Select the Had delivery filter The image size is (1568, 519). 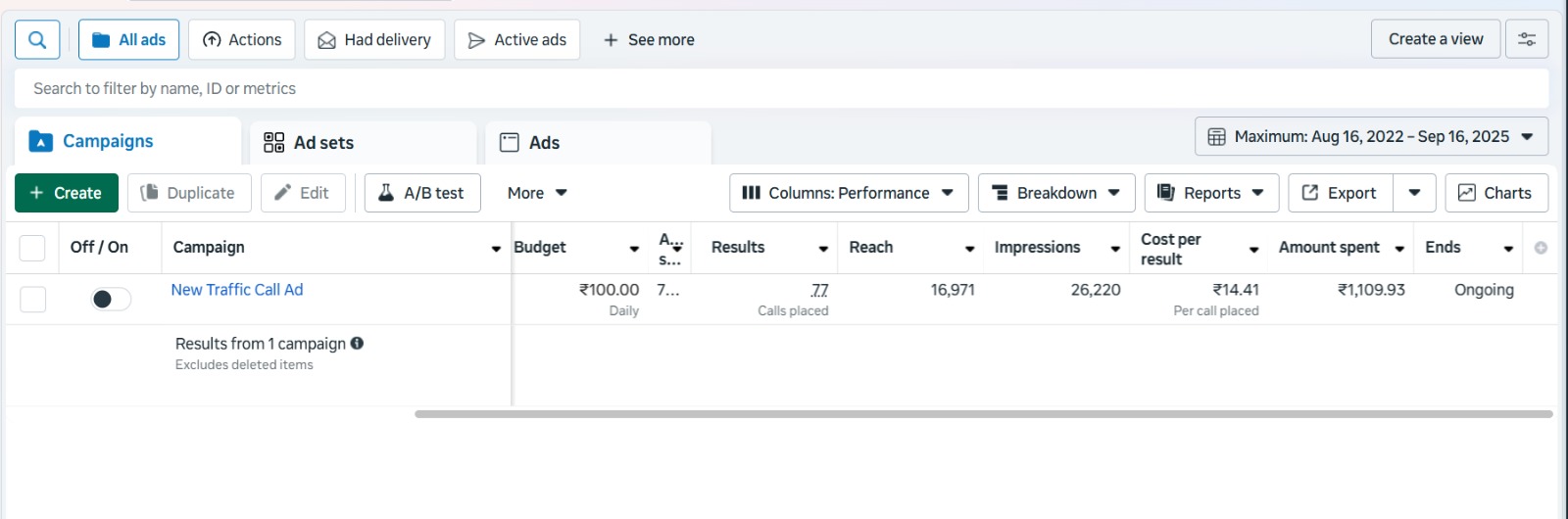pyautogui.click(x=374, y=40)
